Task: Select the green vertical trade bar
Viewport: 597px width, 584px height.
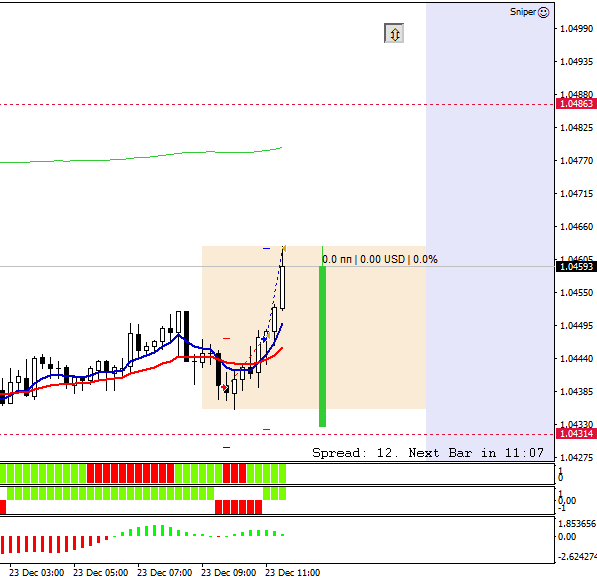Action: tap(322, 346)
